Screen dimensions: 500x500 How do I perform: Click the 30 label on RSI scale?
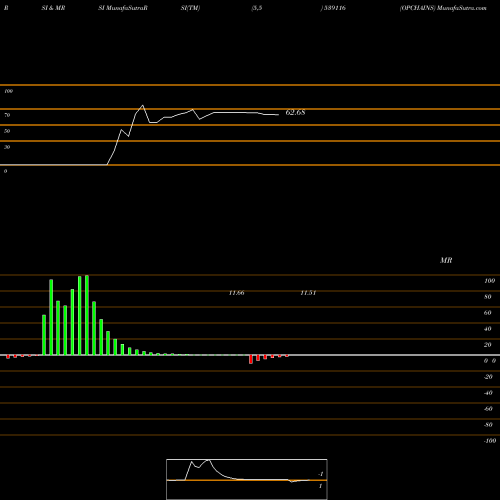(x=7, y=147)
